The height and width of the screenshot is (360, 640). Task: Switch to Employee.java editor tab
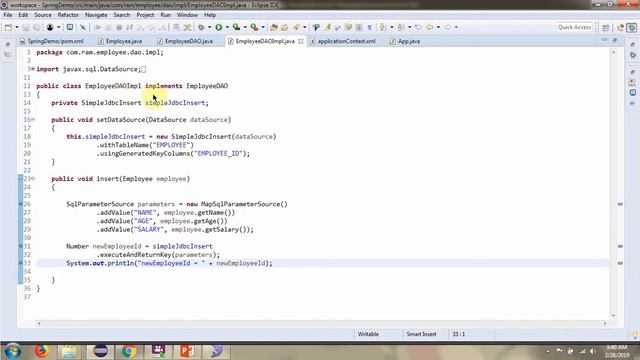click(x=120, y=41)
